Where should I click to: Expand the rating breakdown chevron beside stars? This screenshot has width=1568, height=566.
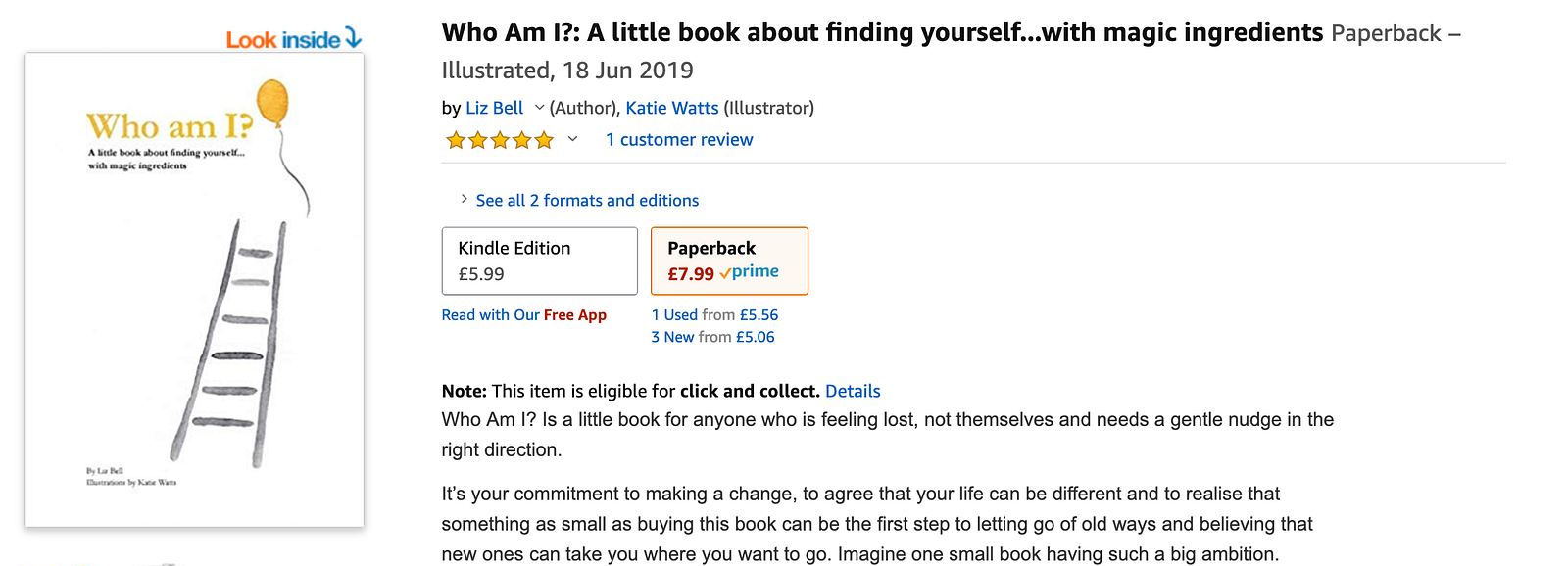click(573, 139)
